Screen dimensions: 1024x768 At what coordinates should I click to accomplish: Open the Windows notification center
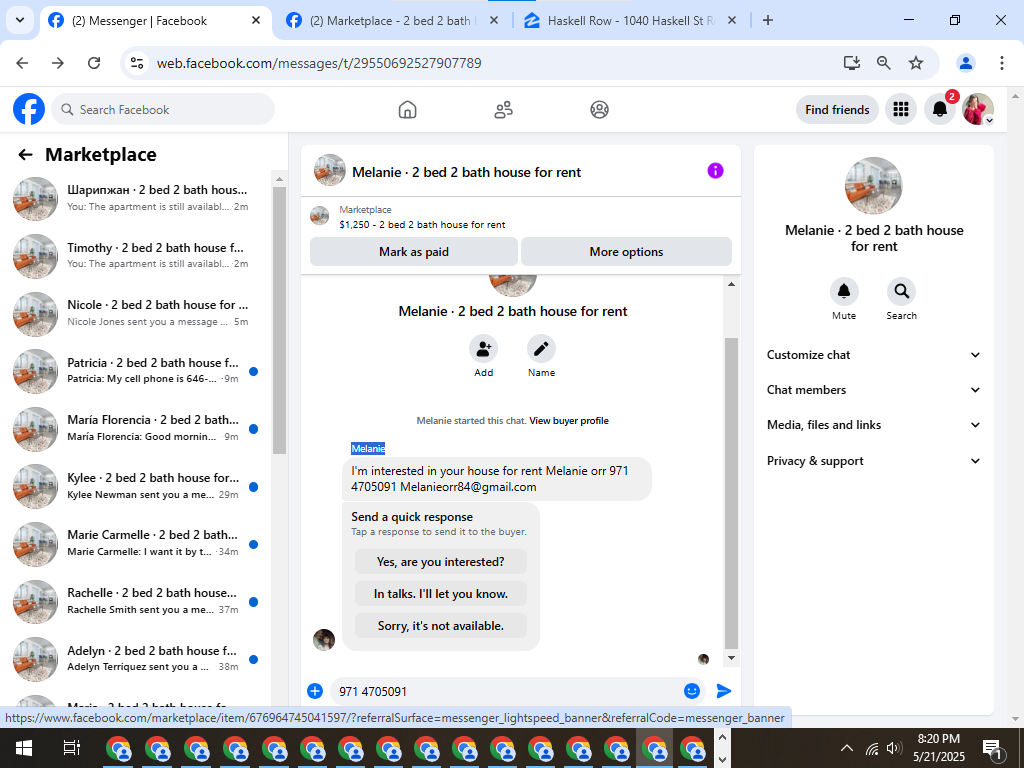coord(992,748)
